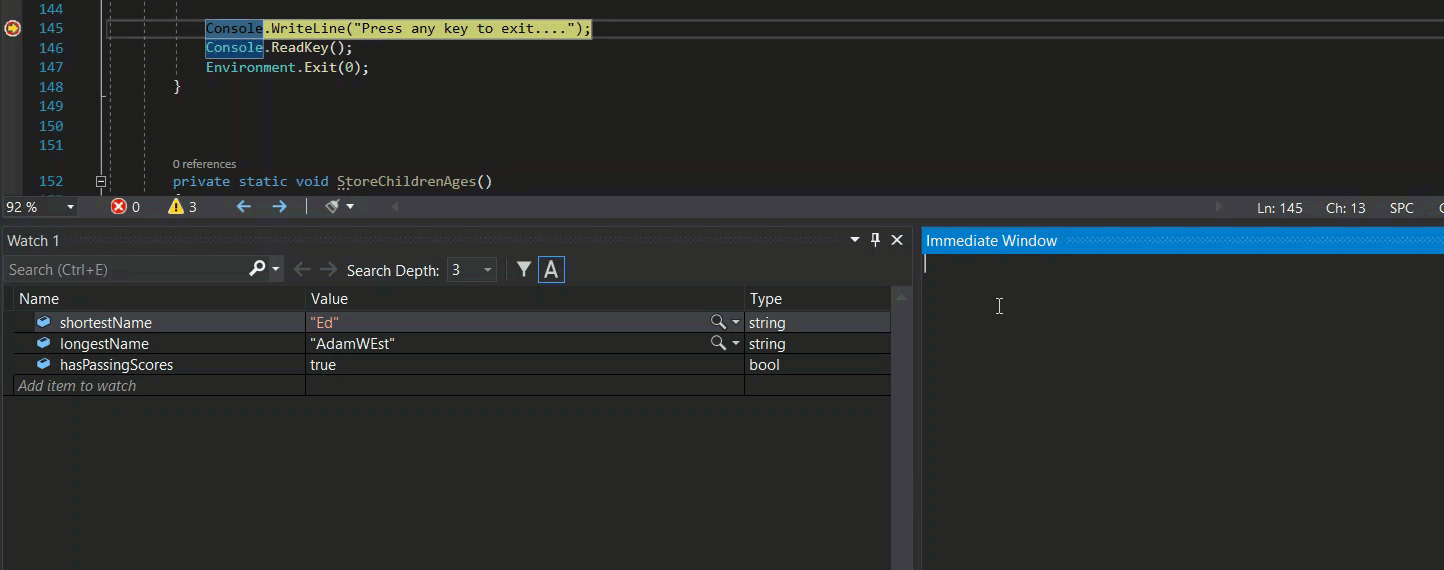The image size is (1444, 570).
Task: Expand visualizer dropdown for shortestName
Action: [x=736, y=323]
